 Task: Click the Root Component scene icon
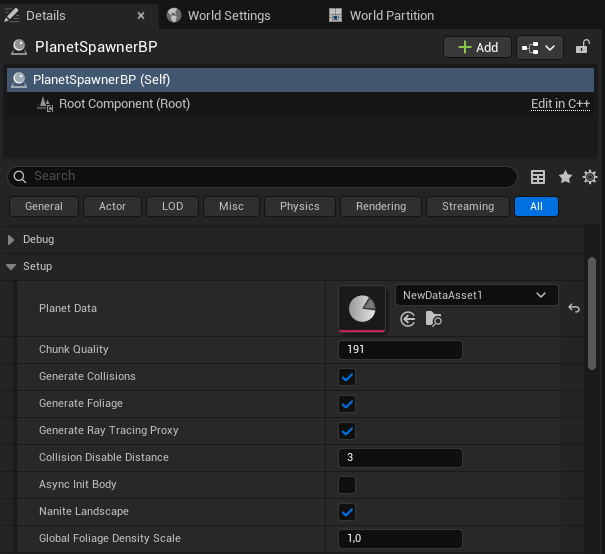[x=45, y=104]
